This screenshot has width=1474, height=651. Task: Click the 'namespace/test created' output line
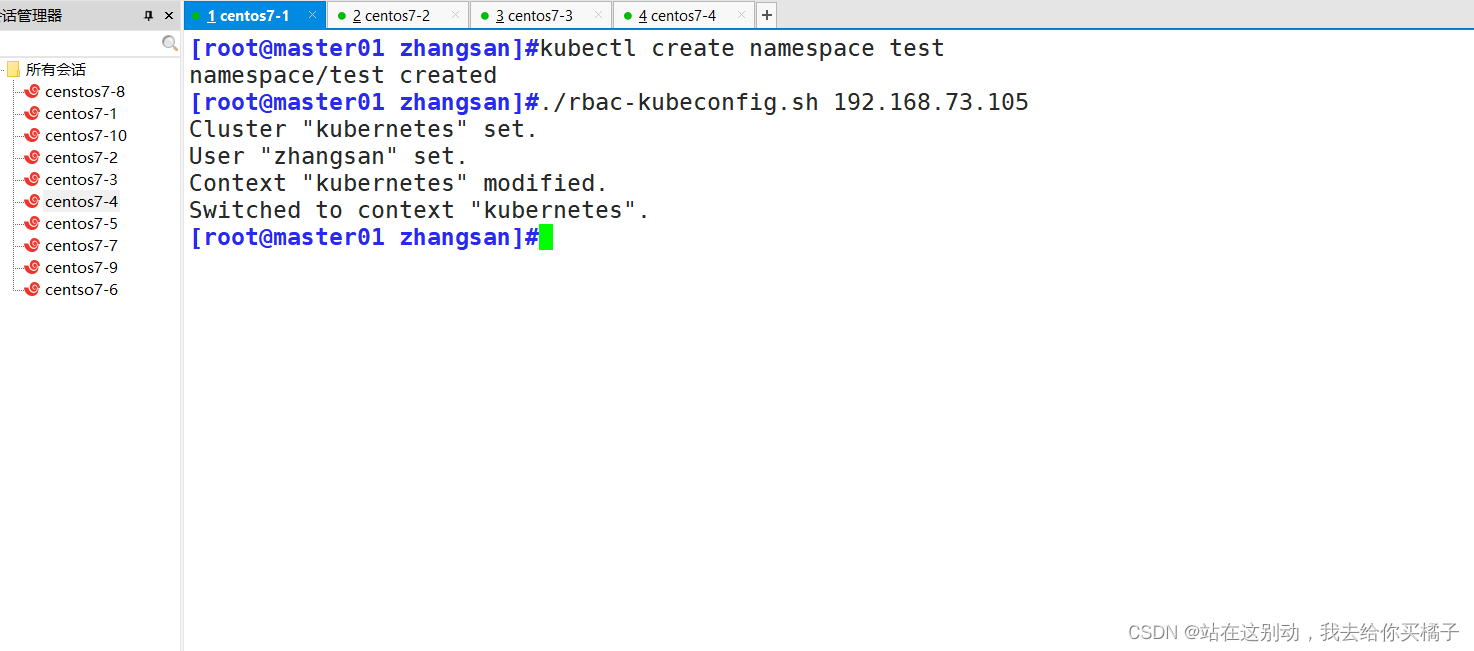click(x=343, y=75)
